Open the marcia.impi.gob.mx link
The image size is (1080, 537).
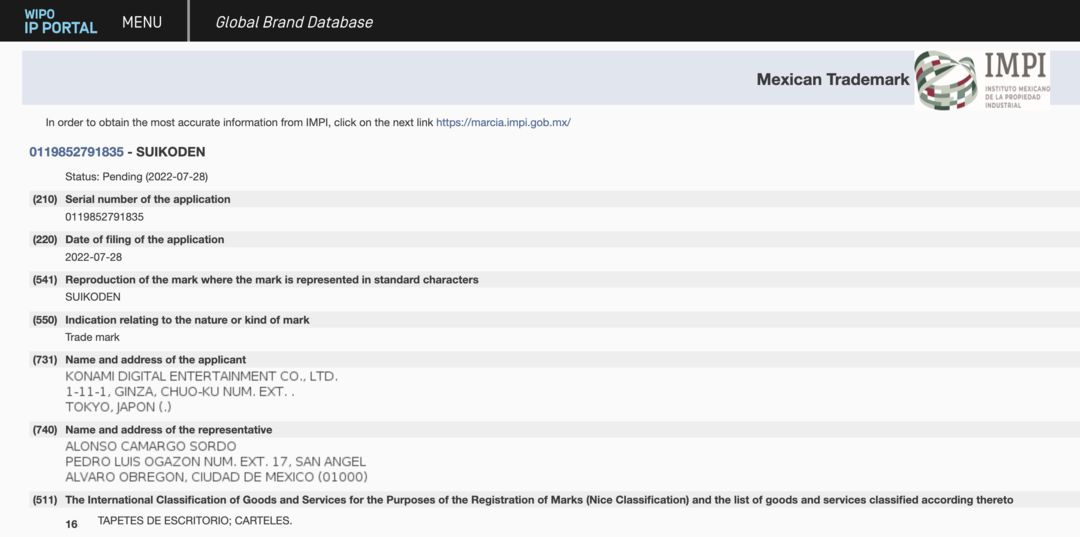tap(503, 123)
